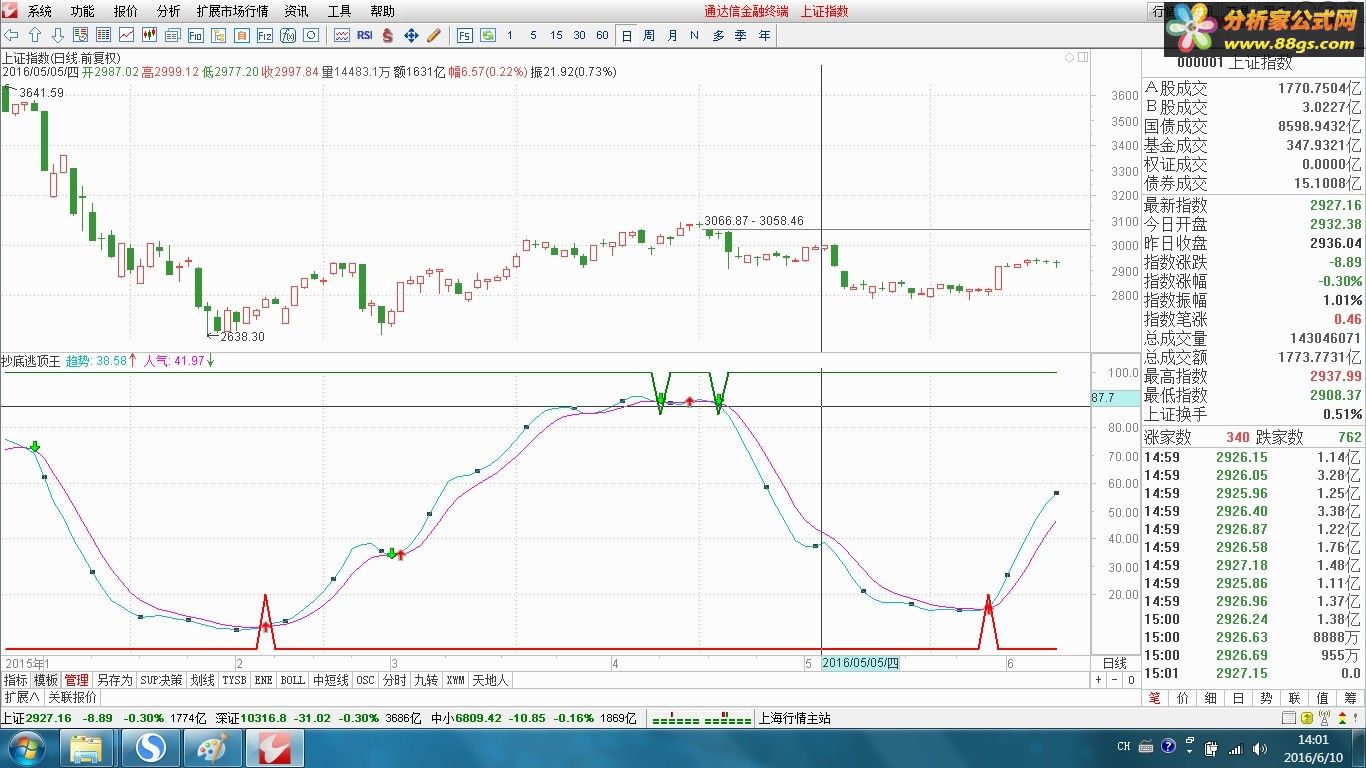Viewport: 1366px width, 768px height.
Task: Select the daily 日 period button
Action: click(627, 35)
